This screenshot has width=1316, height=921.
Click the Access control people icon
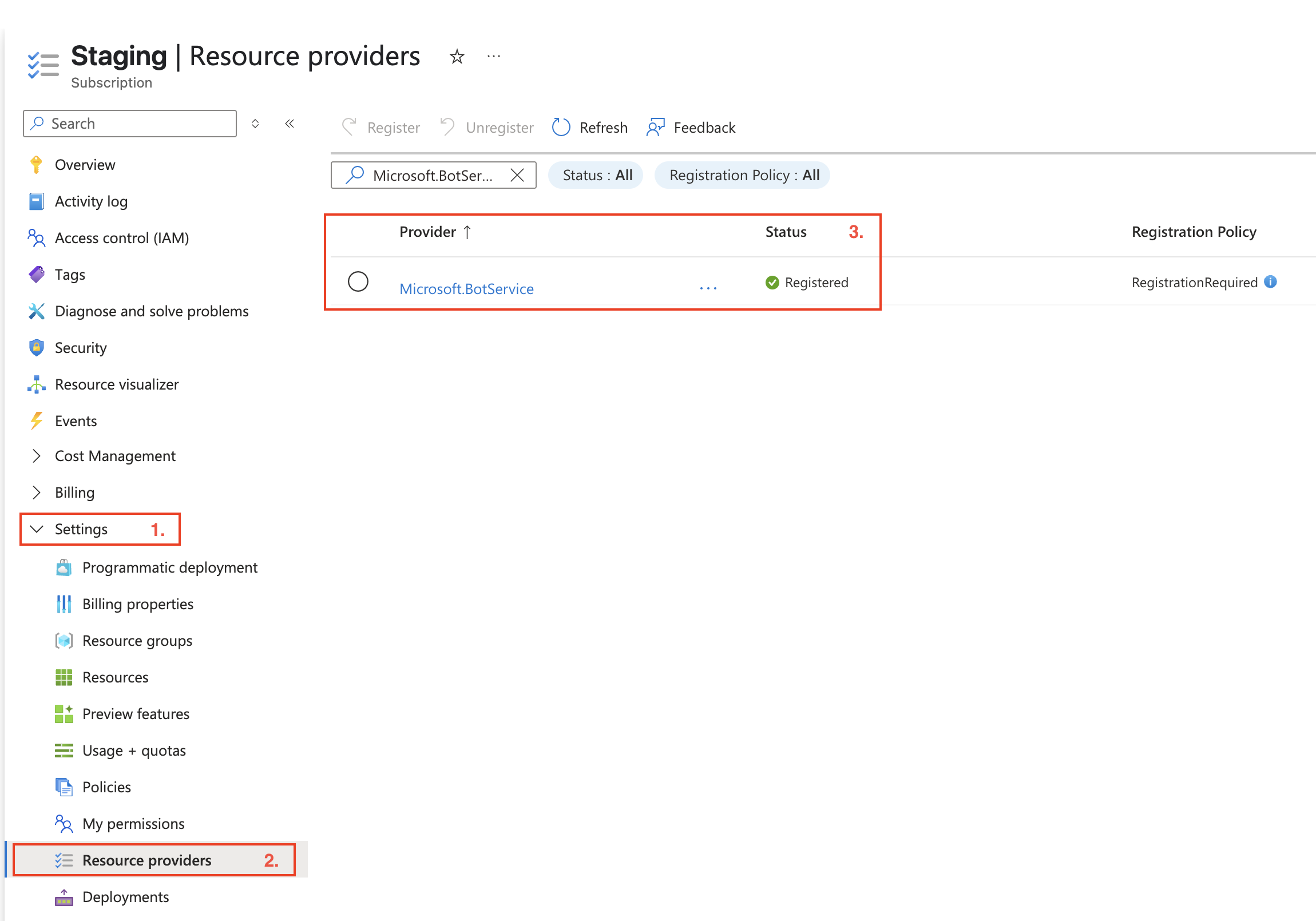(36, 238)
